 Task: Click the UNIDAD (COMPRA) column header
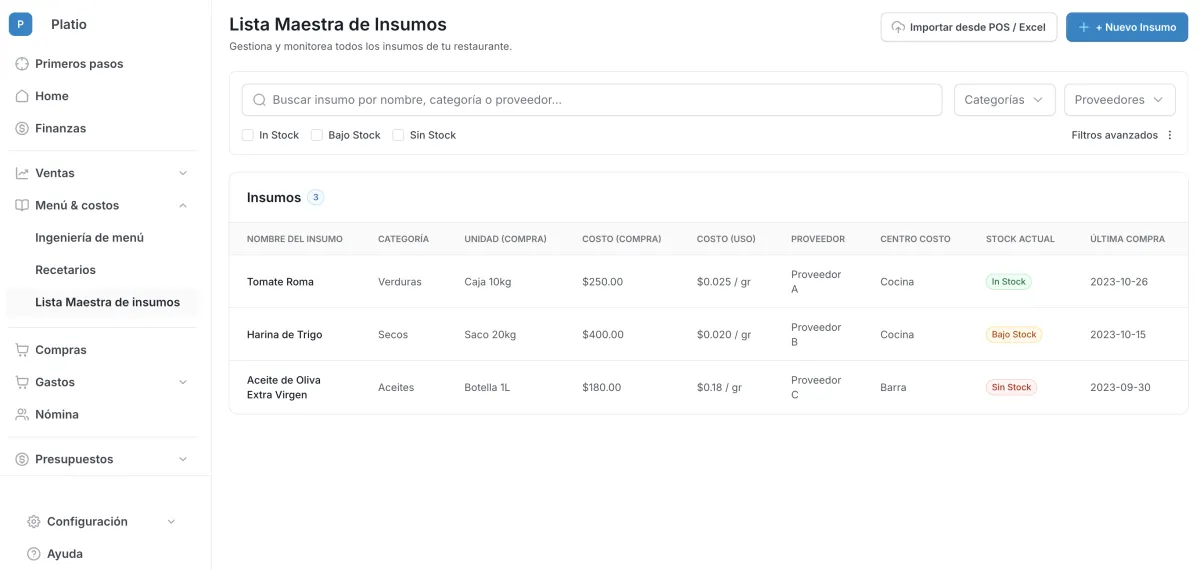(505, 239)
